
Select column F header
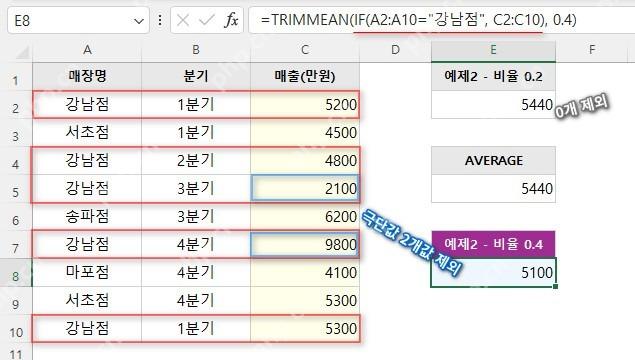[x=592, y=50]
